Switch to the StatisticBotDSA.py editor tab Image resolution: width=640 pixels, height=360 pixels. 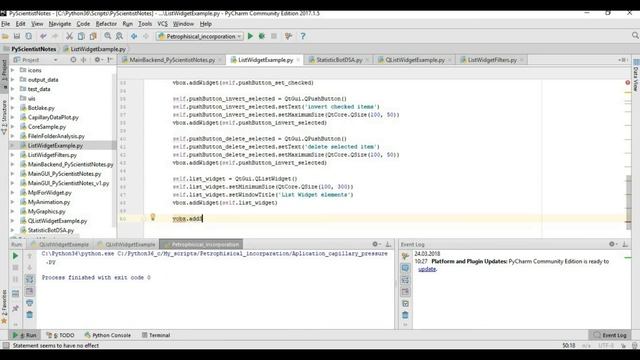(339, 60)
